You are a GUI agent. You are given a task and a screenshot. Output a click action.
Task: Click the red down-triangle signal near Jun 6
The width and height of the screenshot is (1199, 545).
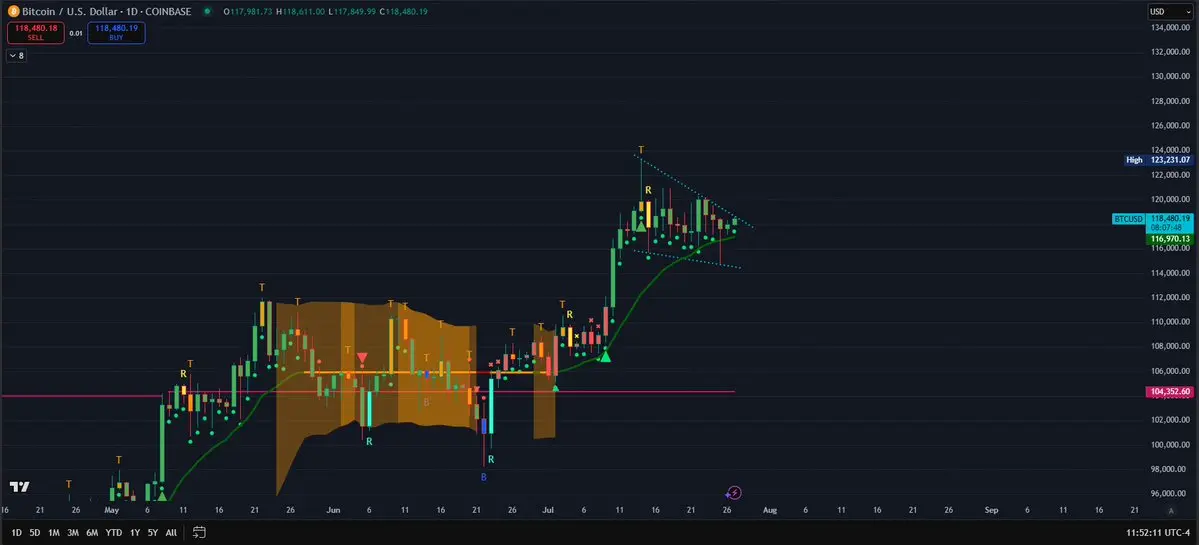362,357
